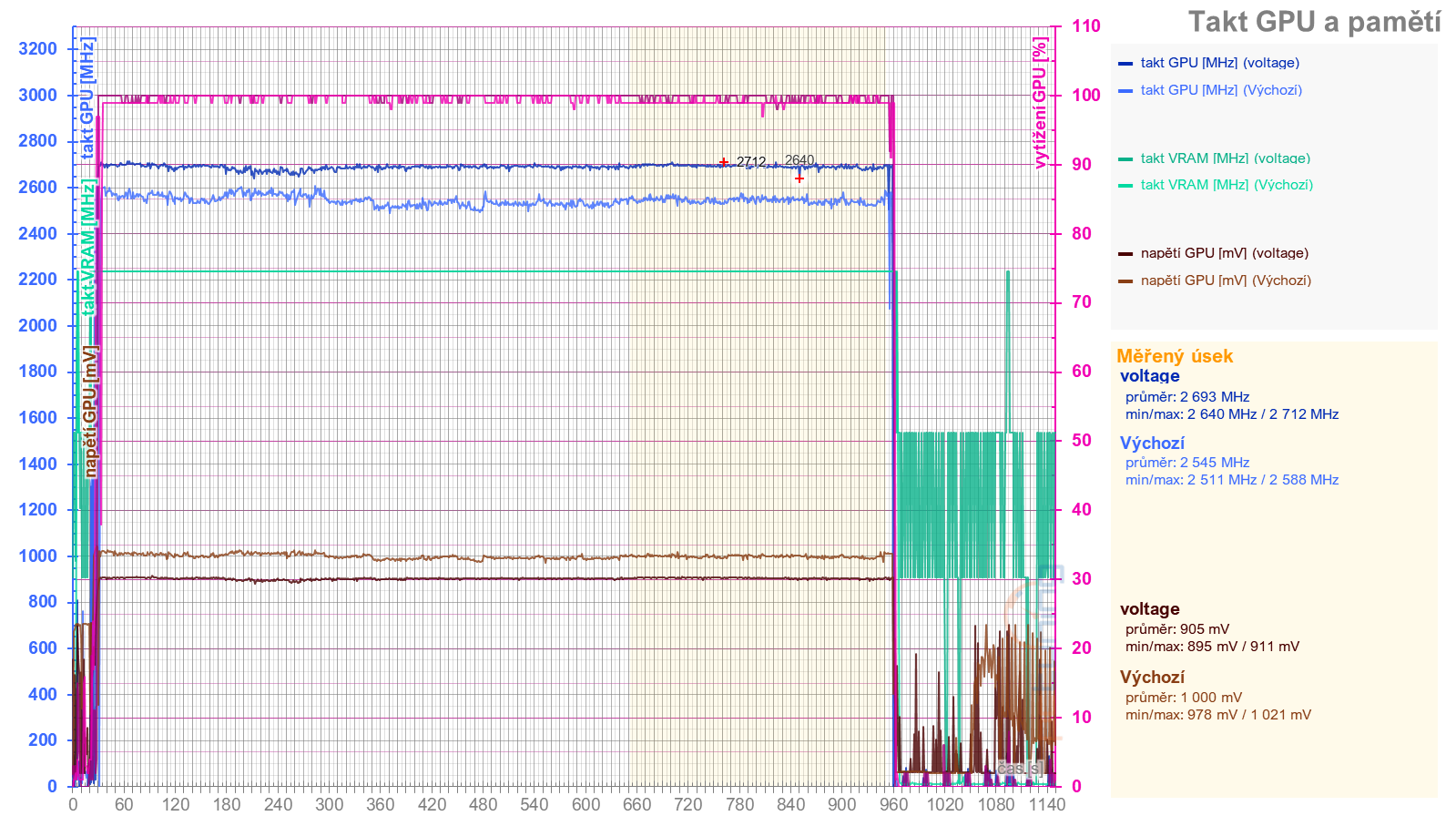Select the chart title 'Takt GPU a pamětí'

(1314, 22)
